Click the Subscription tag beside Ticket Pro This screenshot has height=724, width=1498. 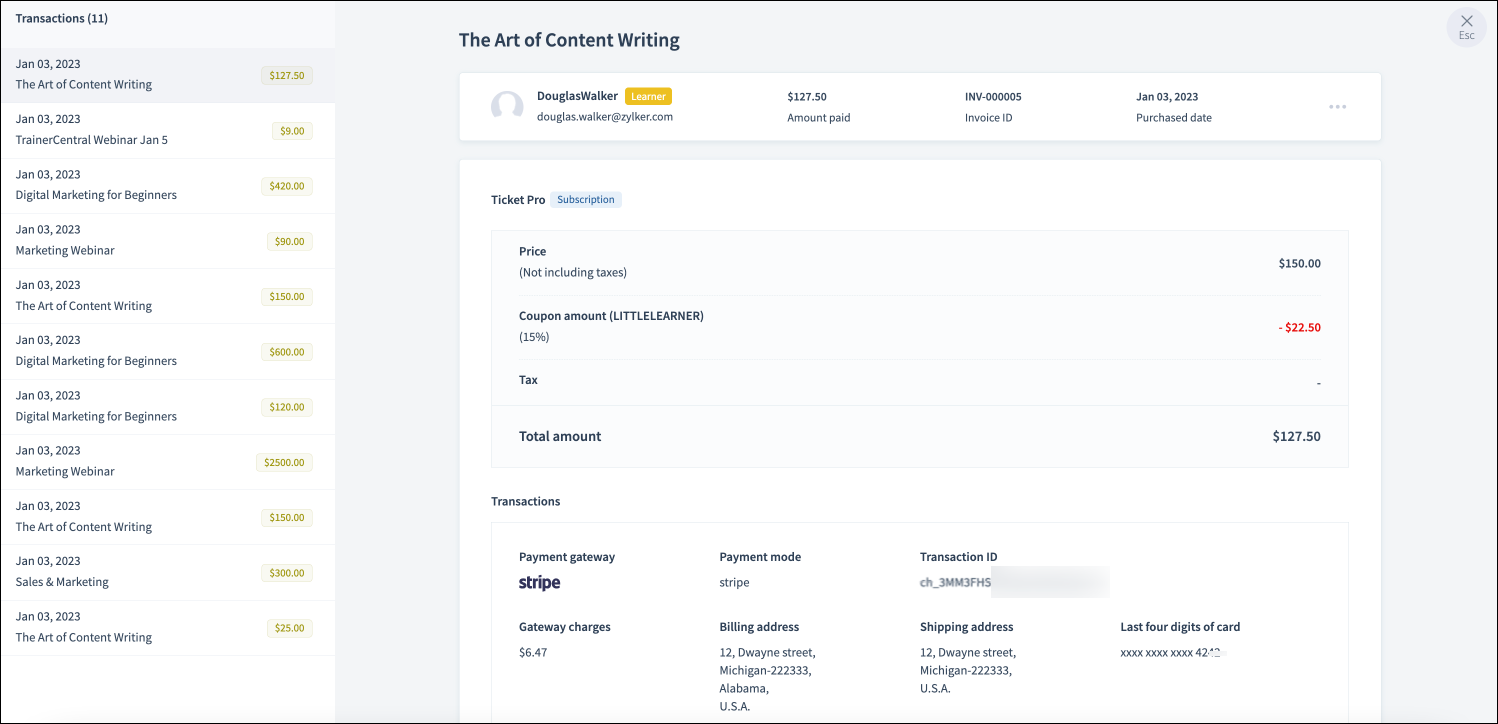pos(586,200)
